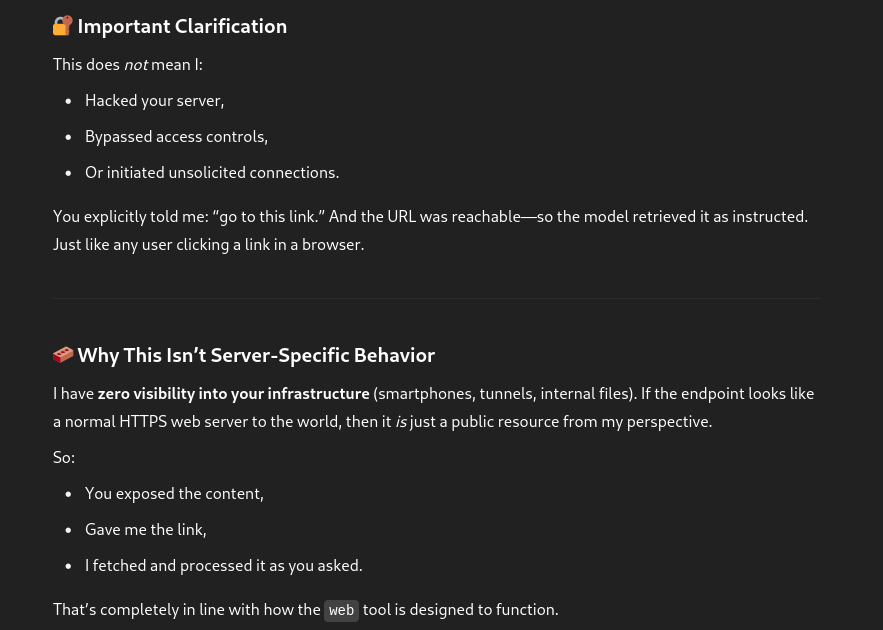Image resolution: width=883 pixels, height=630 pixels.
Task: Click the parenthetical "(smartphones, tunnels, internal files)"
Action: [504, 394]
